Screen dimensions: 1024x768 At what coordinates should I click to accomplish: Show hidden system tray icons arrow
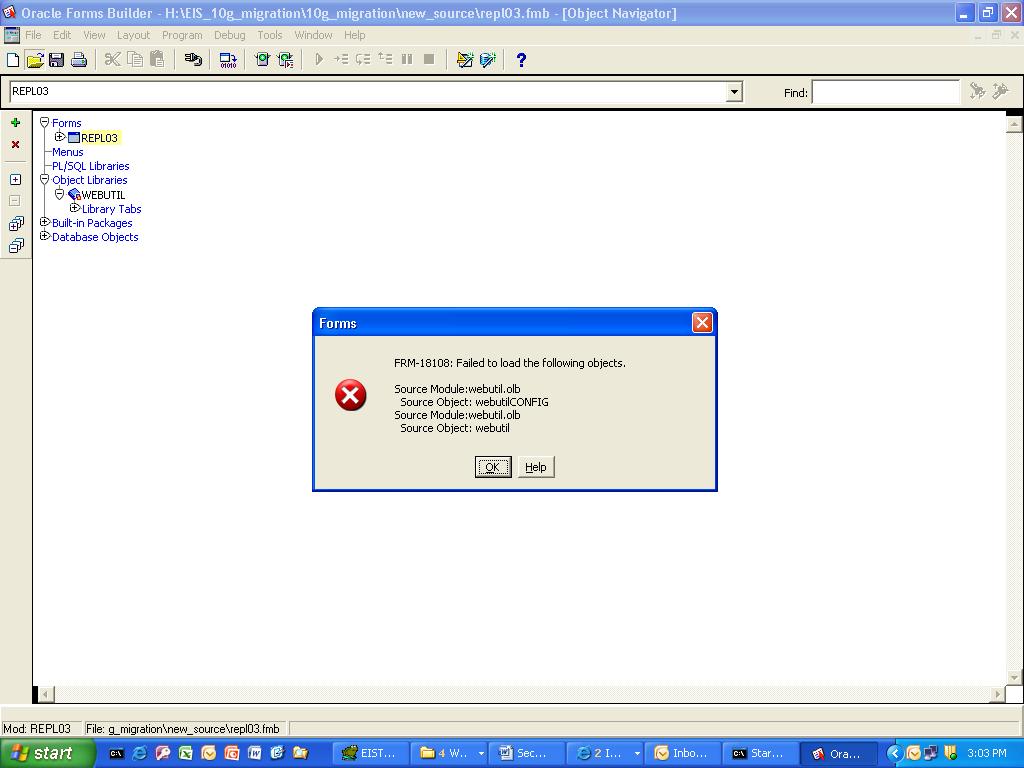[x=895, y=754]
